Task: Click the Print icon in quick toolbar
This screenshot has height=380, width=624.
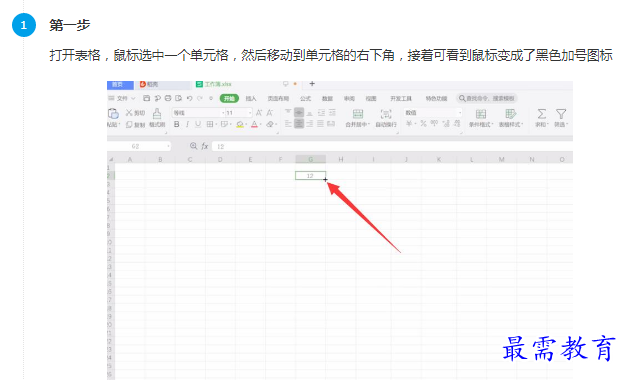Action: 168,98
